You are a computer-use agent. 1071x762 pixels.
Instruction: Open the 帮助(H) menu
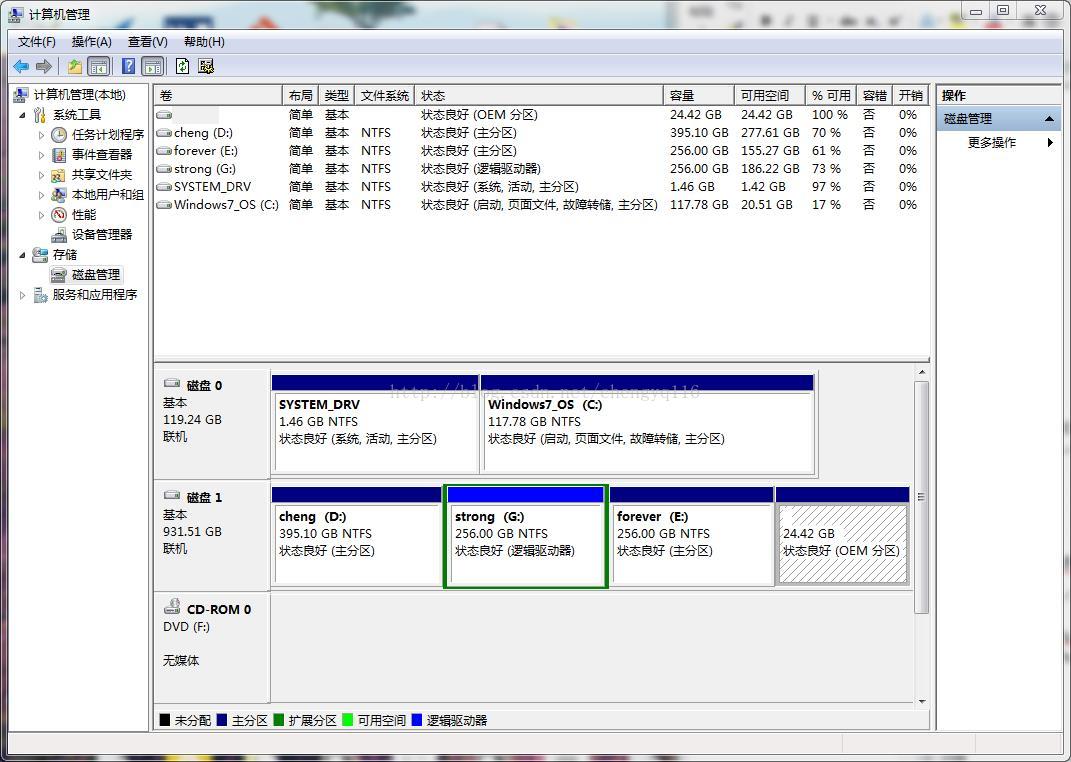(x=204, y=42)
